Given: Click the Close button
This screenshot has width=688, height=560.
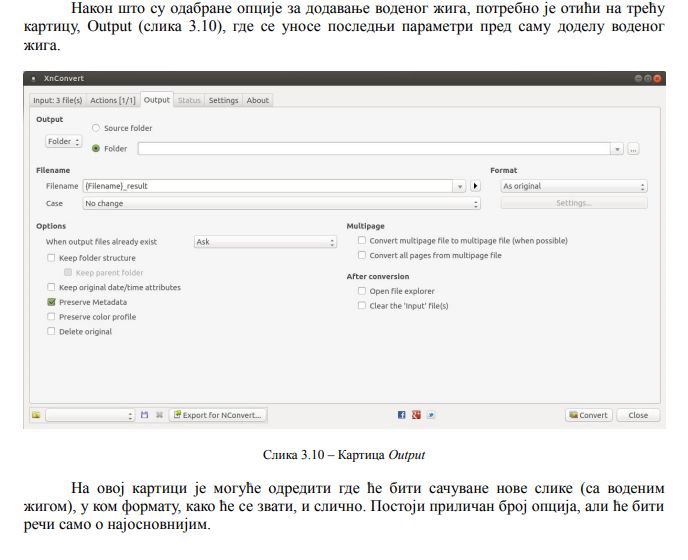Looking at the screenshot, I should [x=638, y=415].
